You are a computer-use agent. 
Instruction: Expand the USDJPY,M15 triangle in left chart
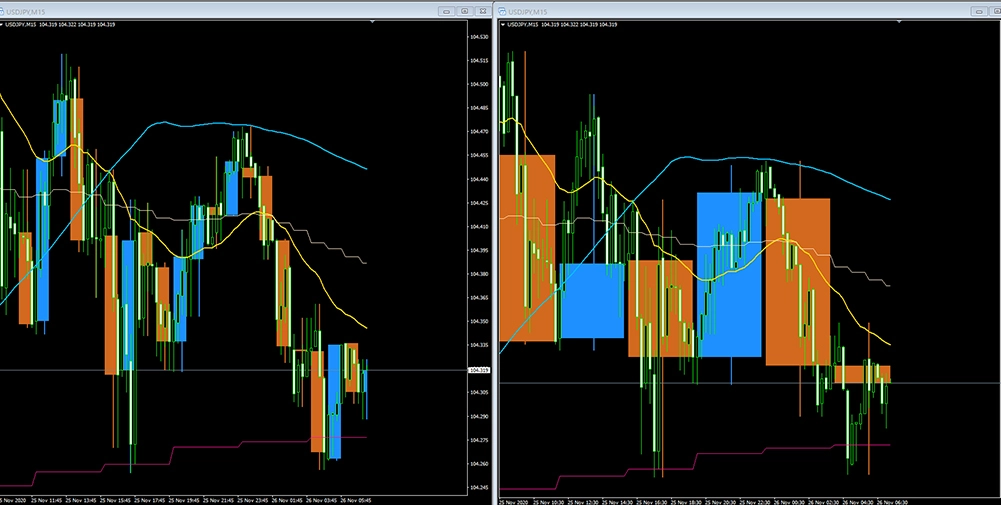click(2, 25)
